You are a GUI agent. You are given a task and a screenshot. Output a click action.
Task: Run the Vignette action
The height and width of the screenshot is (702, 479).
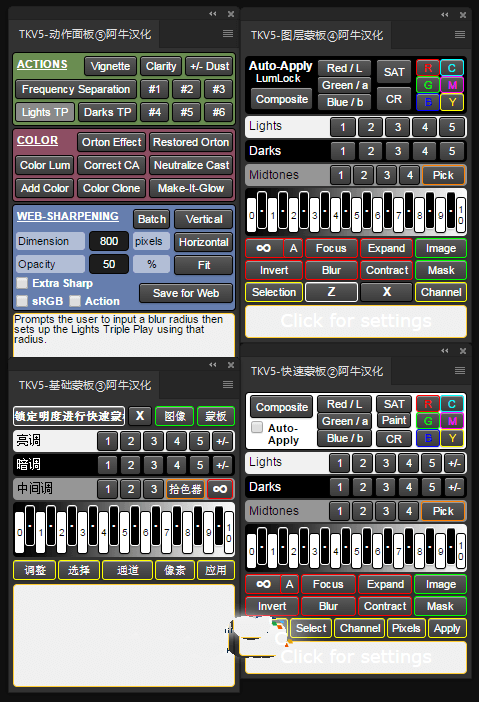(x=110, y=66)
